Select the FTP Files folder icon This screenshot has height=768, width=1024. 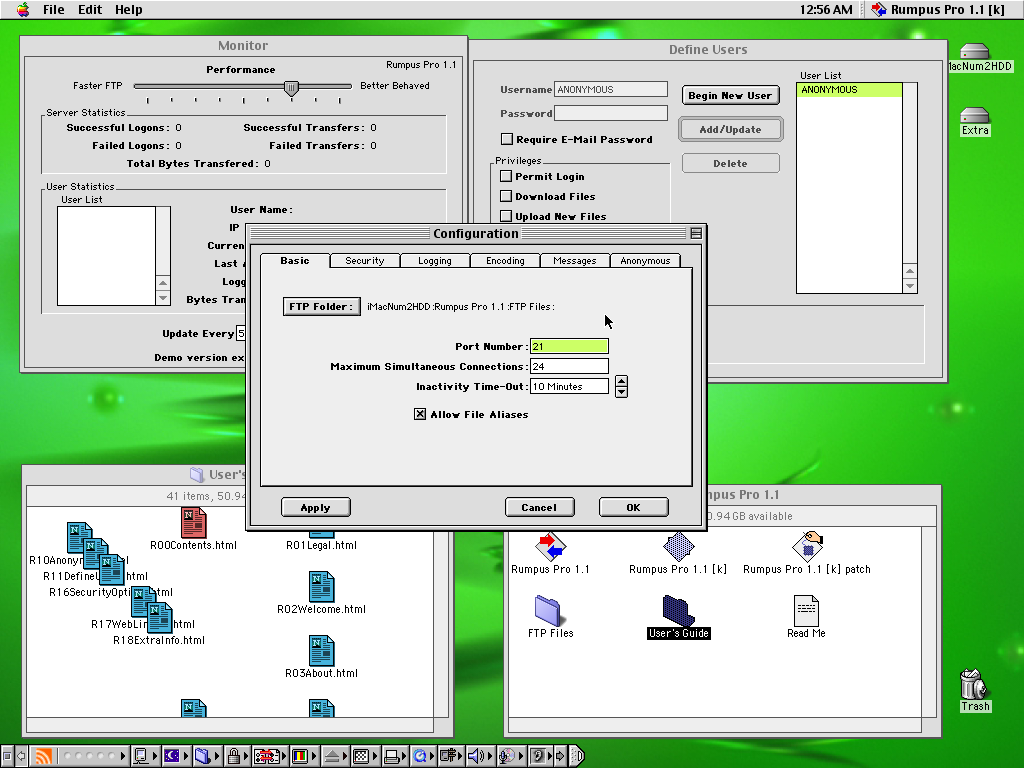coord(547,611)
